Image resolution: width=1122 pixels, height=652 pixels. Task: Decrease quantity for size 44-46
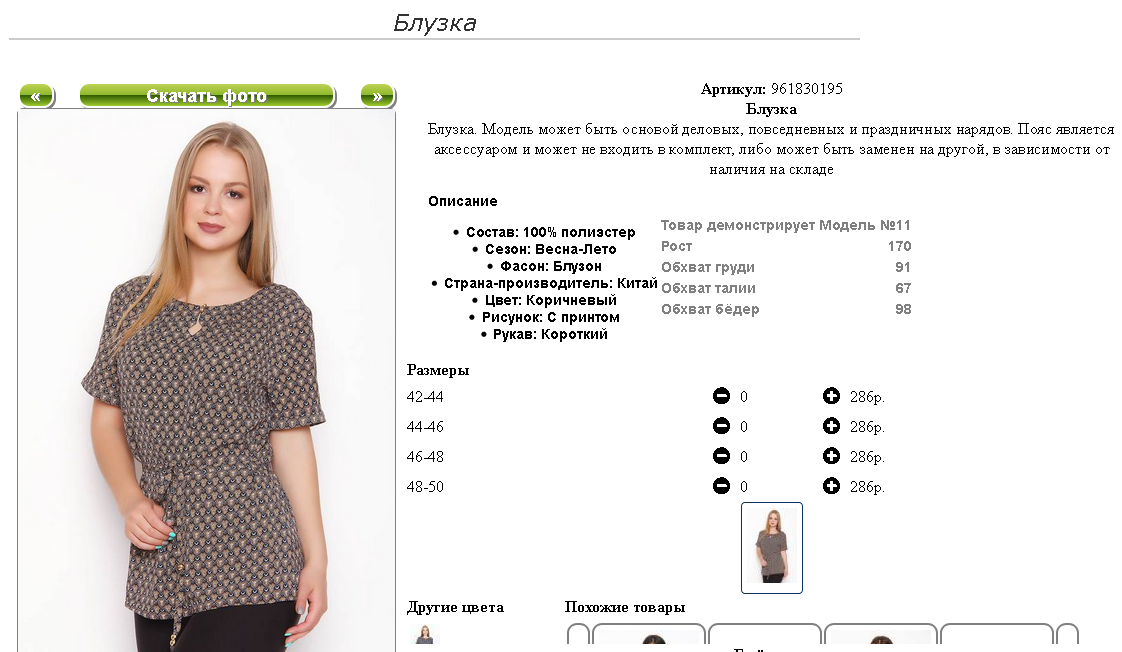click(721, 426)
